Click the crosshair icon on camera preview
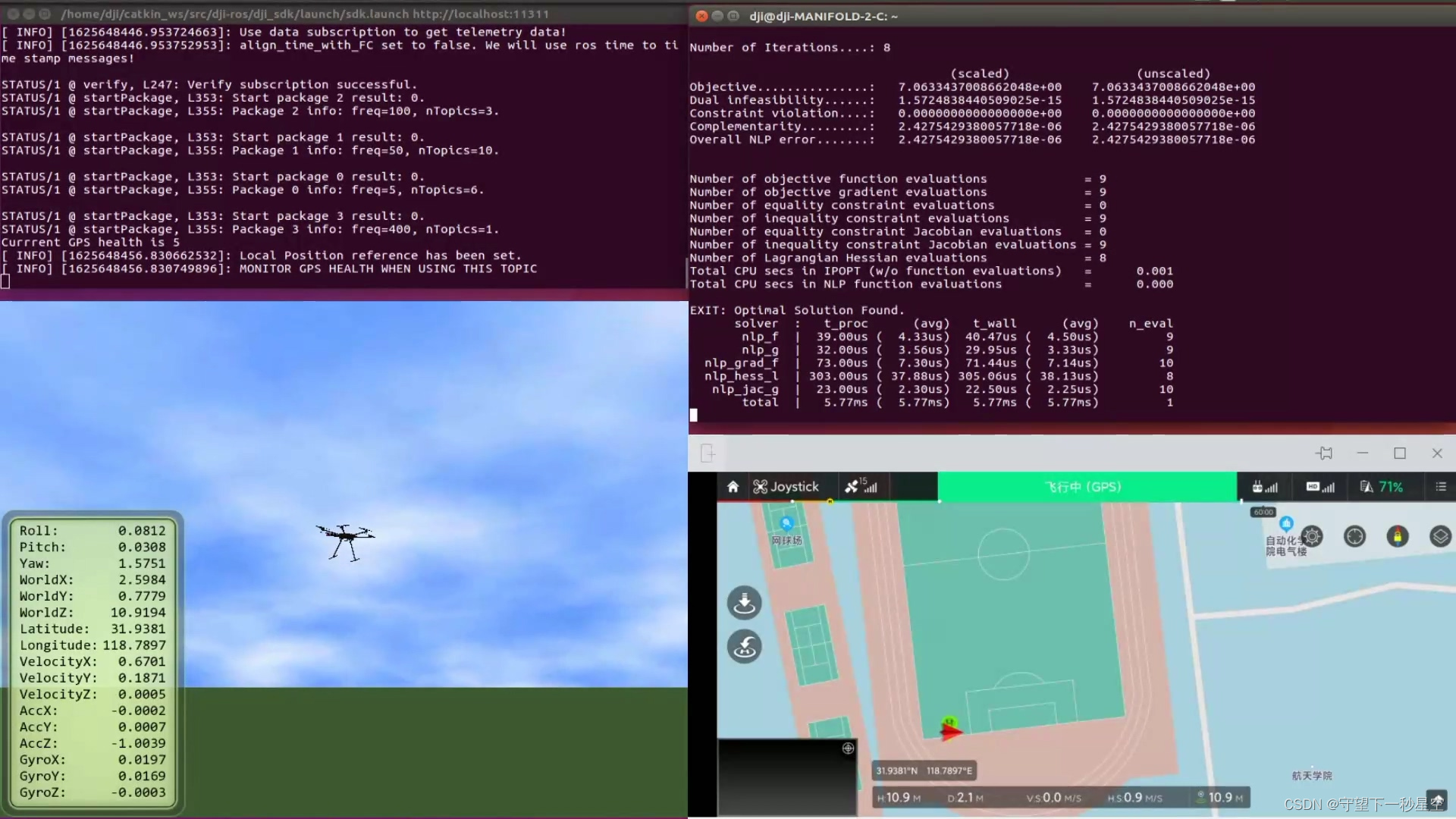This screenshot has height=819, width=1456. pos(848,748)
